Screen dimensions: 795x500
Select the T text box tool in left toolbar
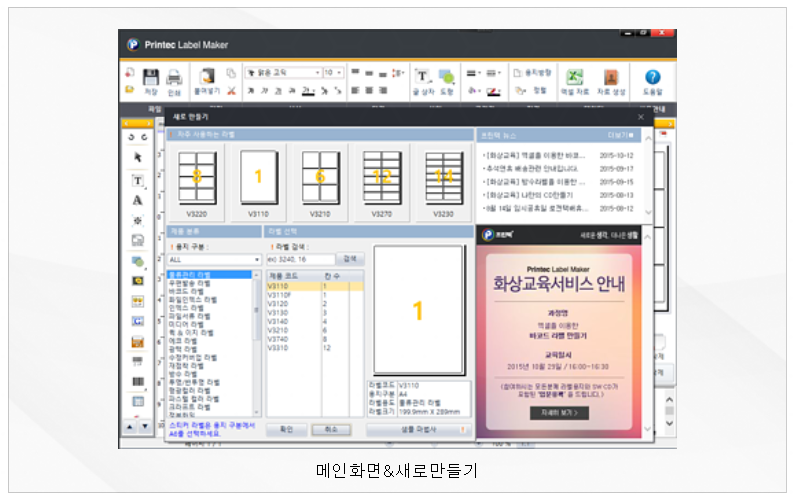coord(137,181)
